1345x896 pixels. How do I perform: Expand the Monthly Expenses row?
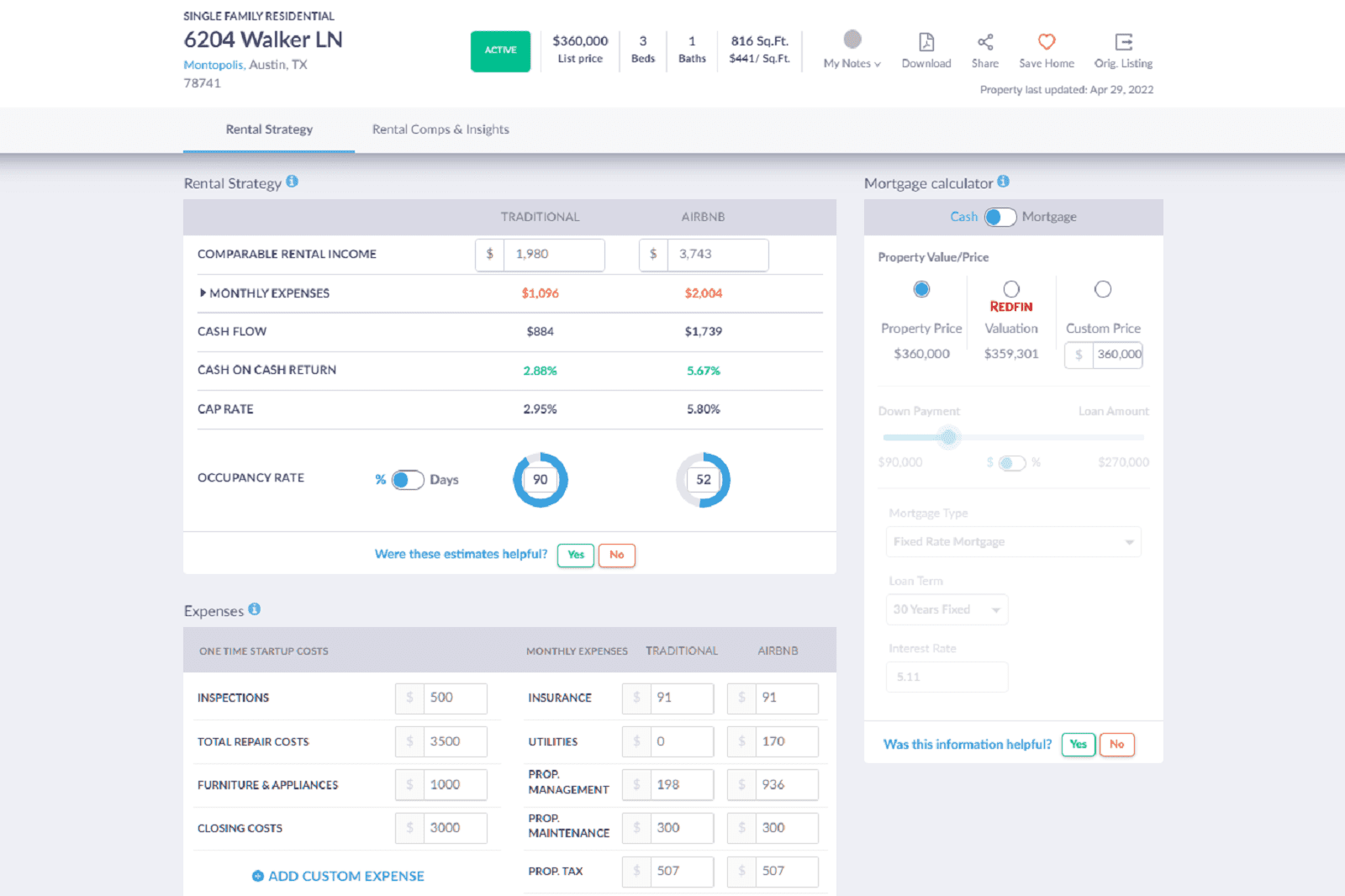point(203,293)
